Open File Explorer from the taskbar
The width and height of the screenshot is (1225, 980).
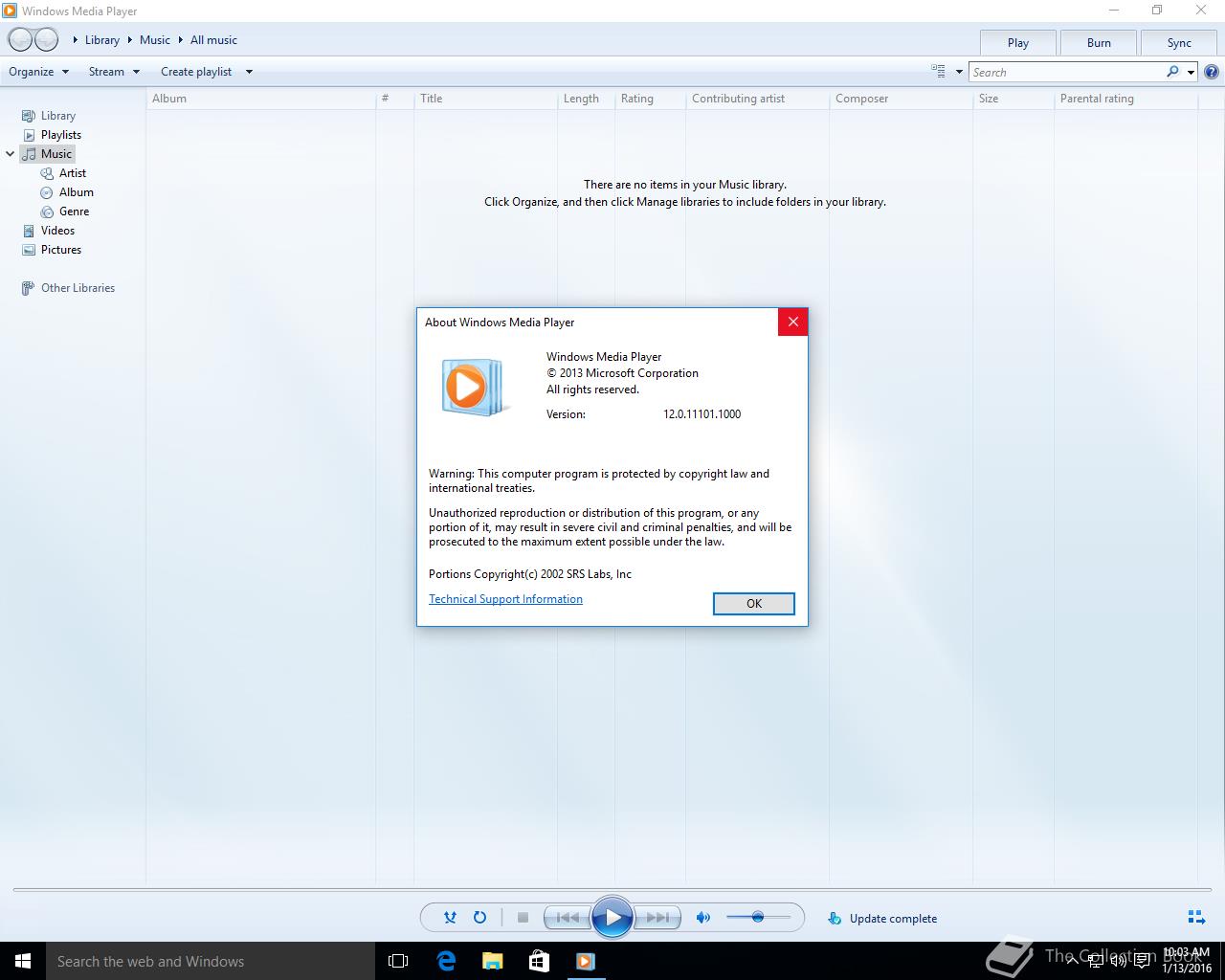(492, 961)
